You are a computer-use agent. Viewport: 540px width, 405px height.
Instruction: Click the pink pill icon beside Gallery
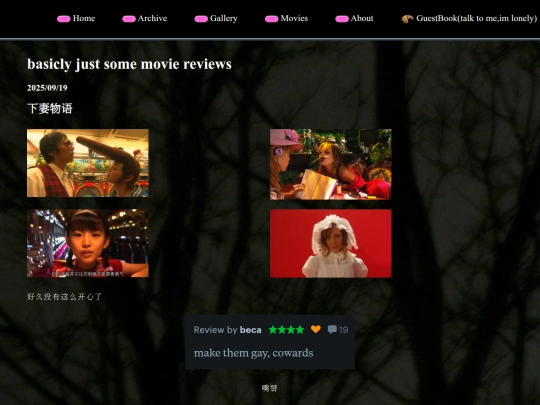201,19
